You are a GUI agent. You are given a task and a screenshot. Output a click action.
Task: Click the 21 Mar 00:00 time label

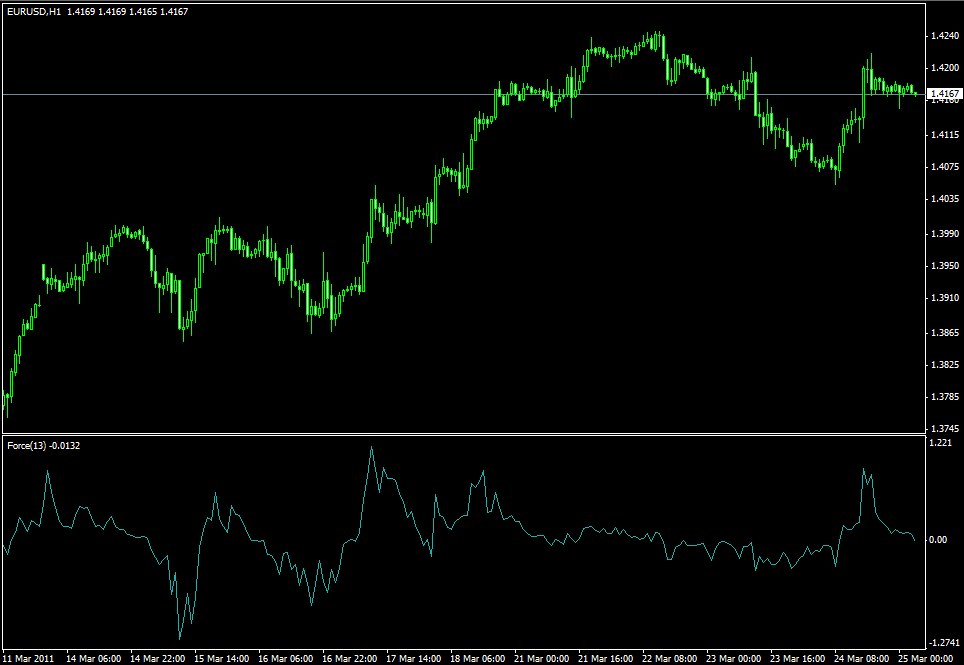[541, 658]
